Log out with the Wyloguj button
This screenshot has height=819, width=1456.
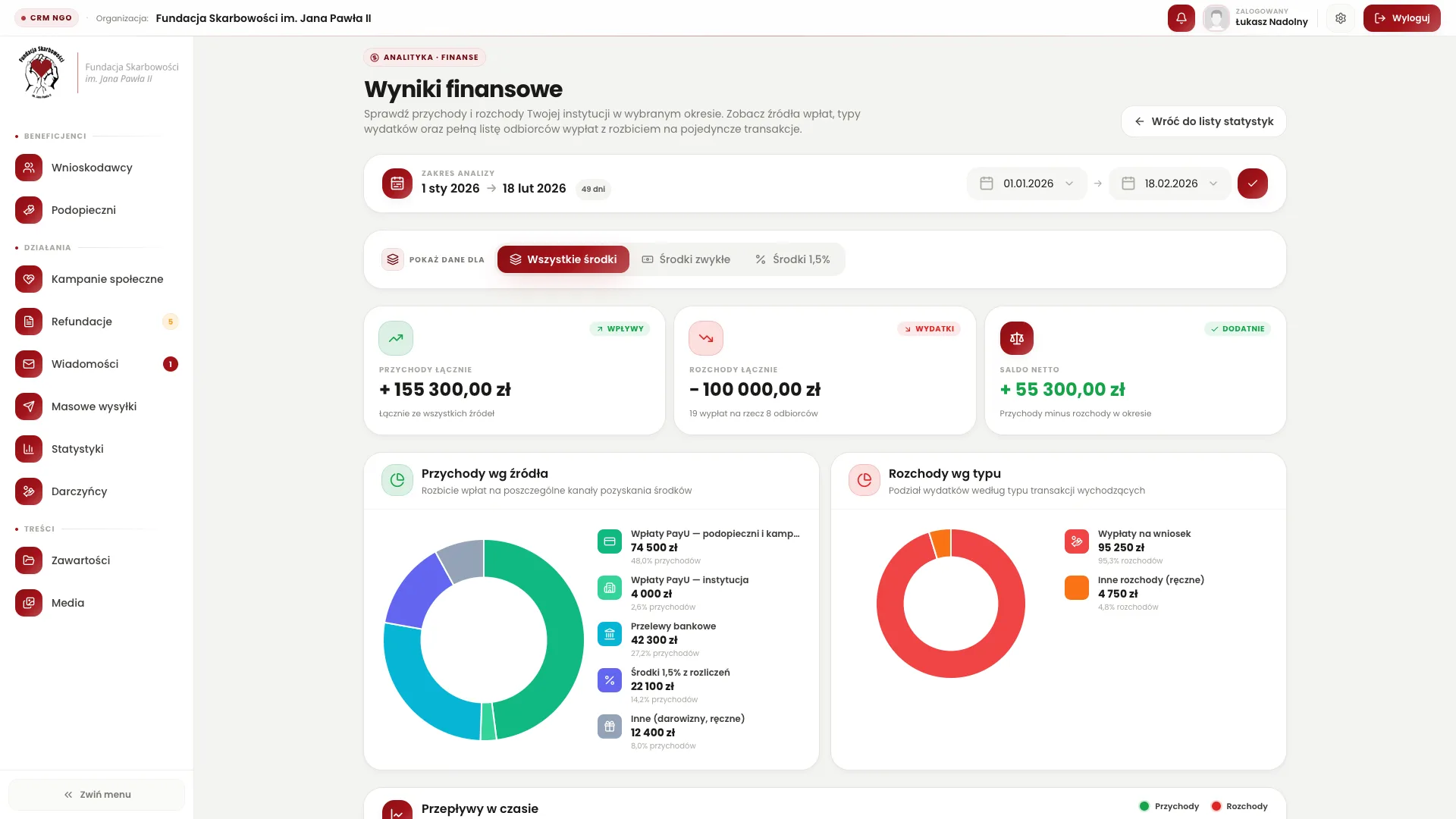(1401, 18)
